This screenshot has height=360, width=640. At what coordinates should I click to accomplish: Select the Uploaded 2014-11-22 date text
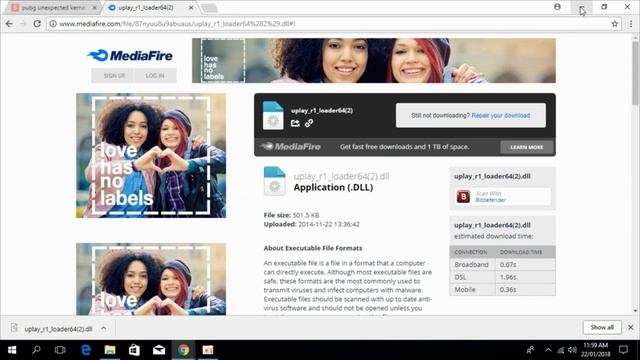[311, 224]
